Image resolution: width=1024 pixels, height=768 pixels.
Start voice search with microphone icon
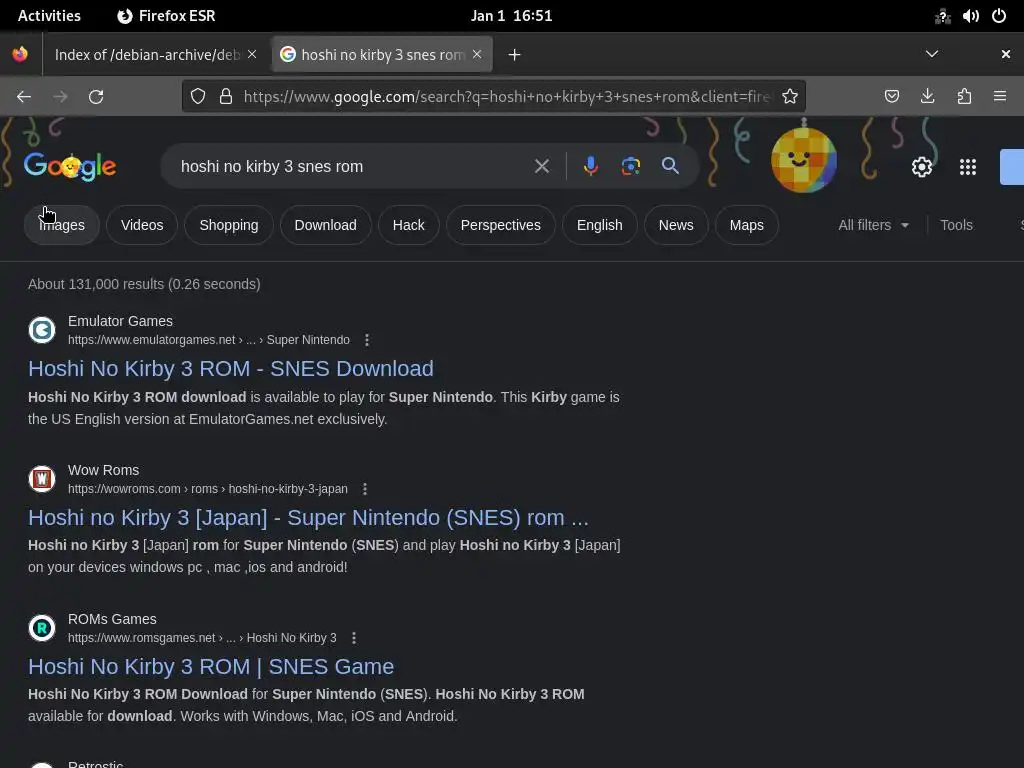pos(590,167)
